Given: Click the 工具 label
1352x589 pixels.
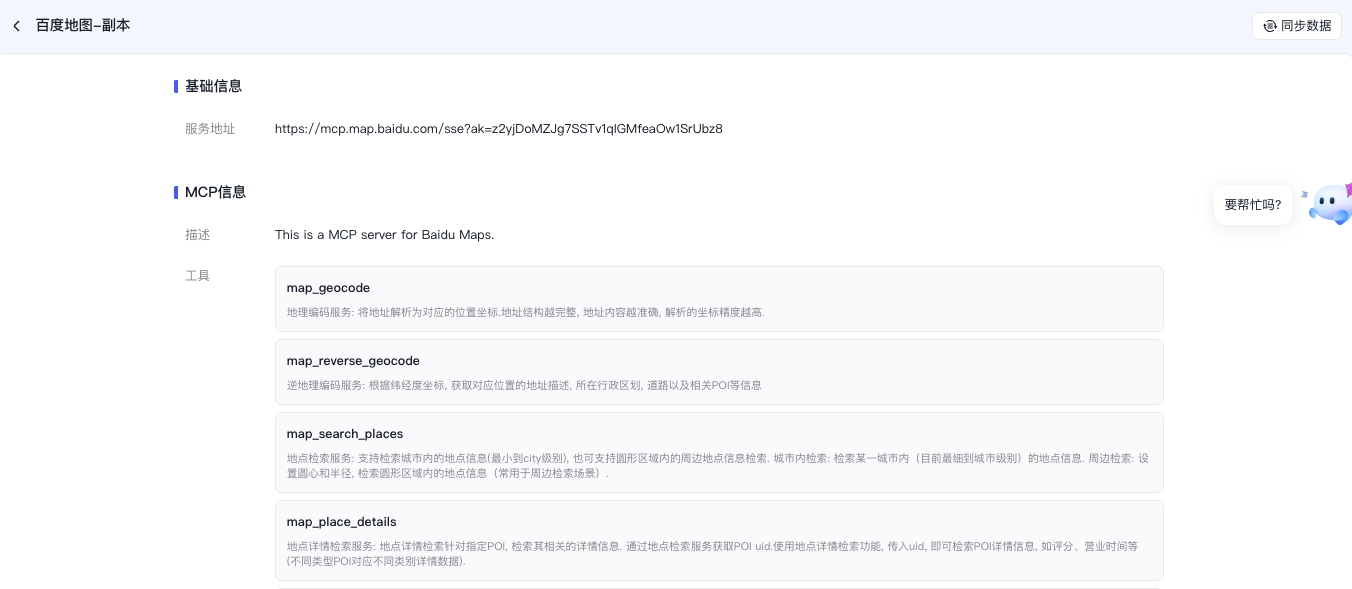Looking at the screenshot, I should click(198, 276).
